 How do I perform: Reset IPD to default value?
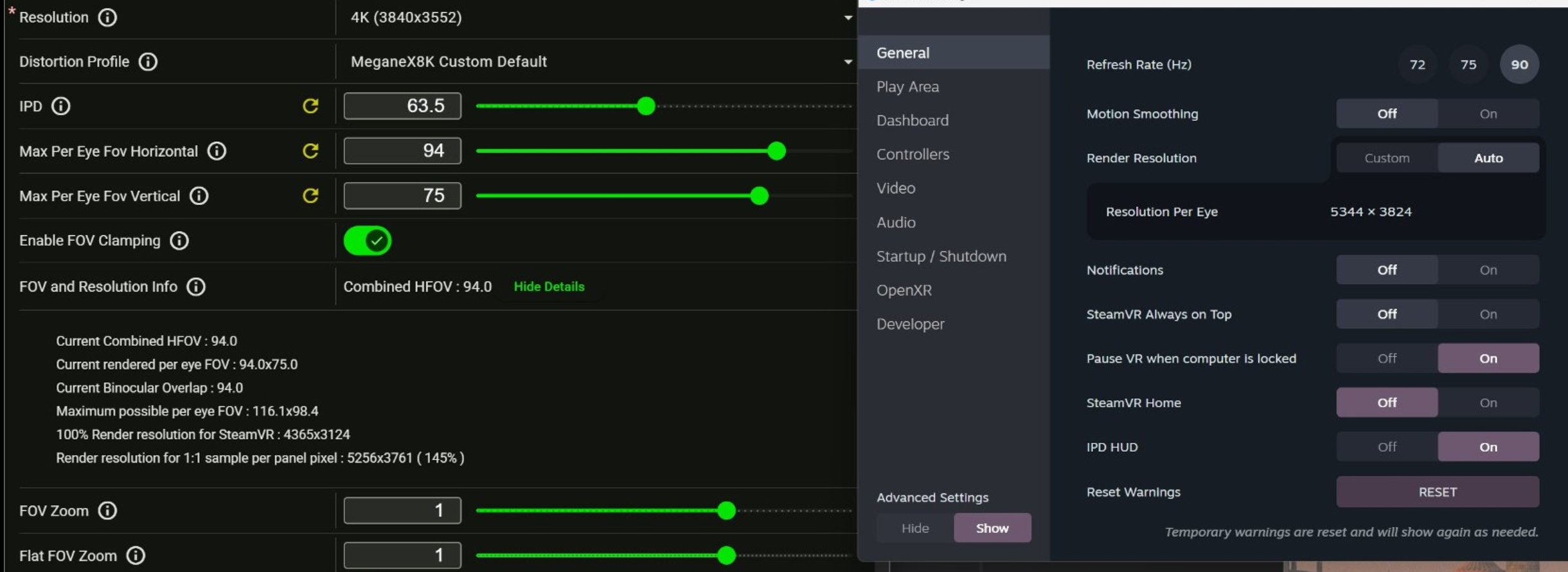[x=311, y=106]
